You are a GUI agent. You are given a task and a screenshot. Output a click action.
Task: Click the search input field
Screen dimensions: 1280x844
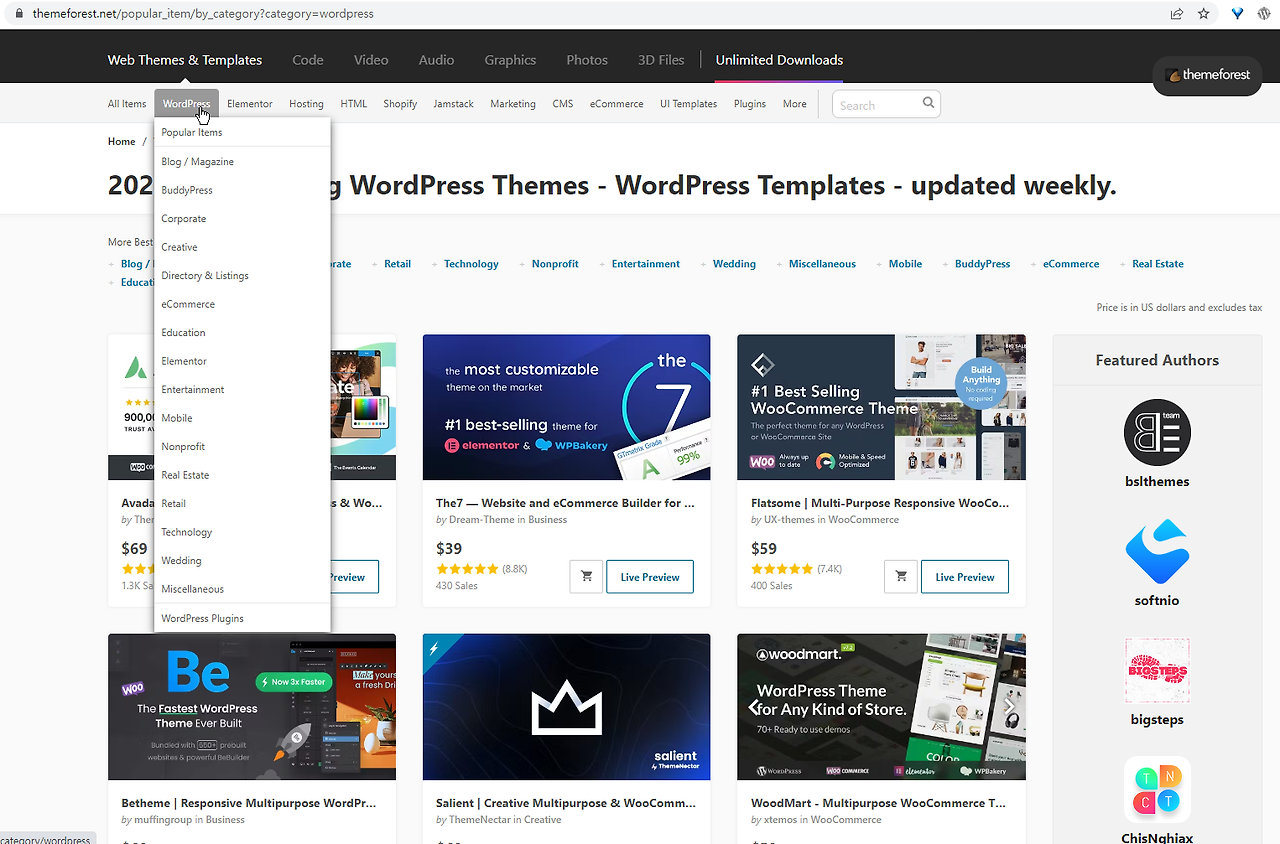[877, 104]
